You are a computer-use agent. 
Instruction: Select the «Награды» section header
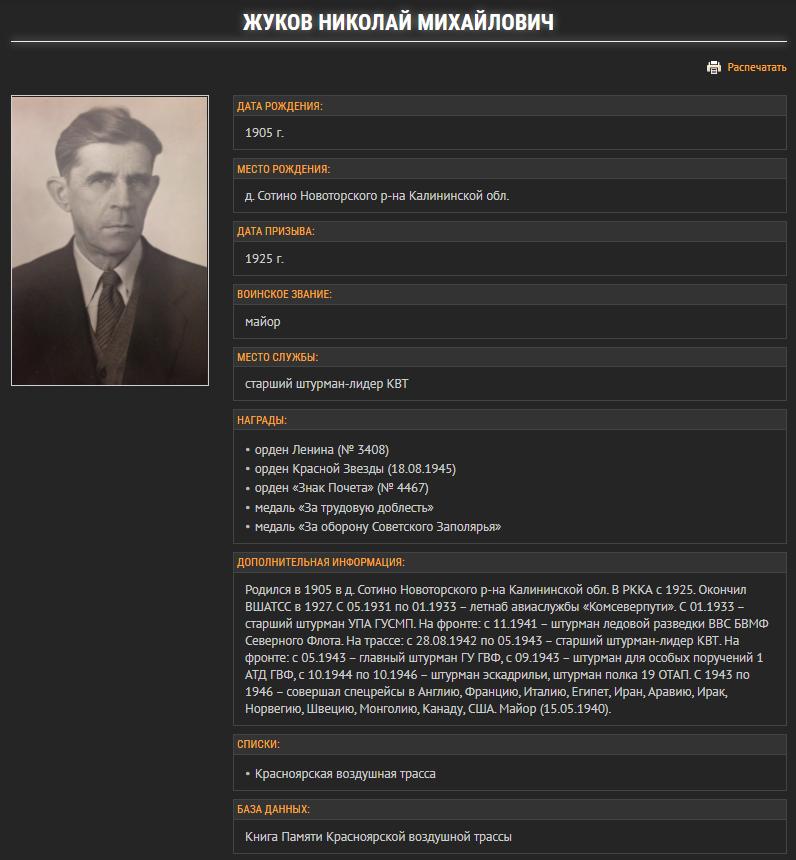(x=262, y=421)
